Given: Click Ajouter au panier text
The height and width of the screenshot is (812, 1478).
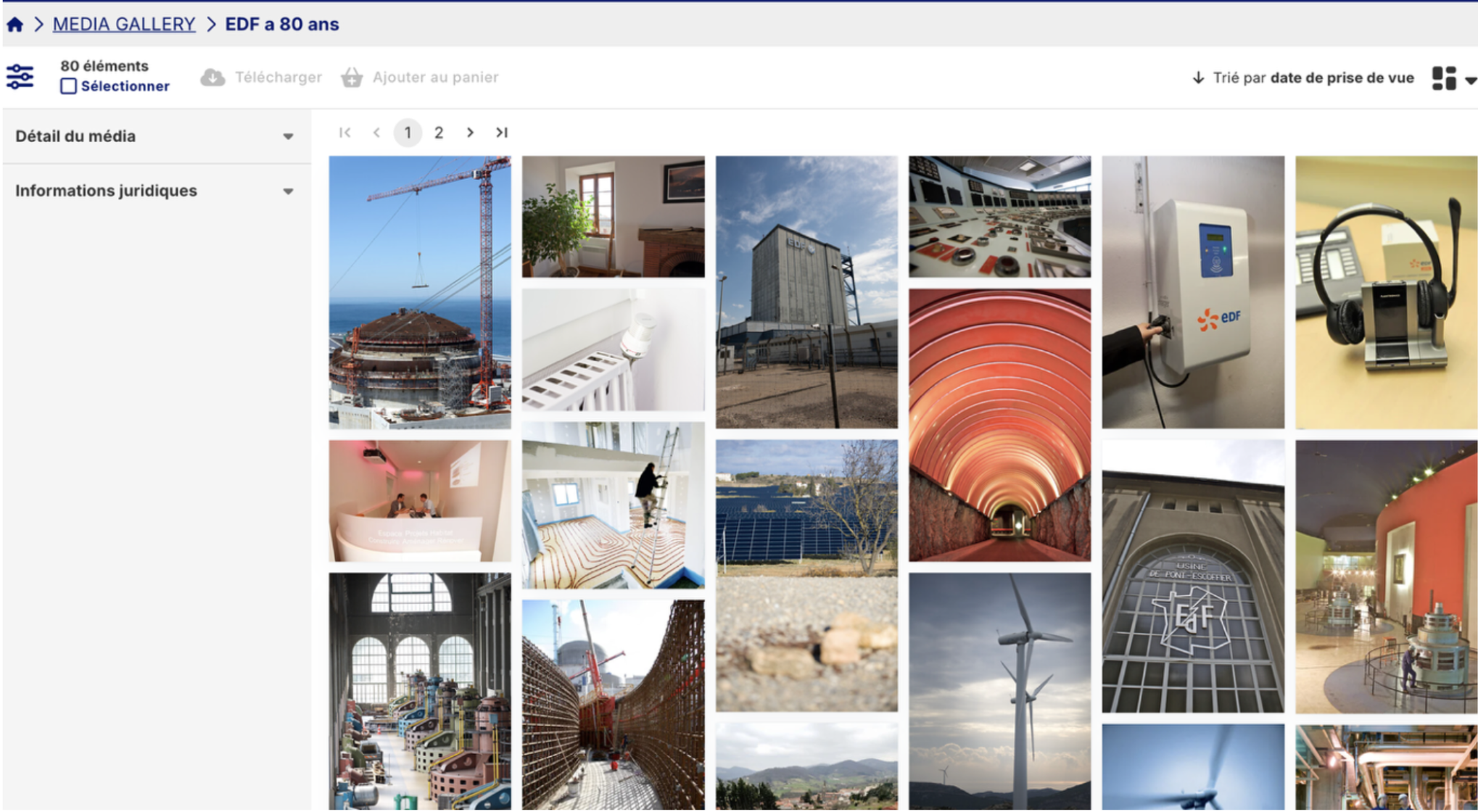Looking at the screenshot, I should (x=435, y=77).
